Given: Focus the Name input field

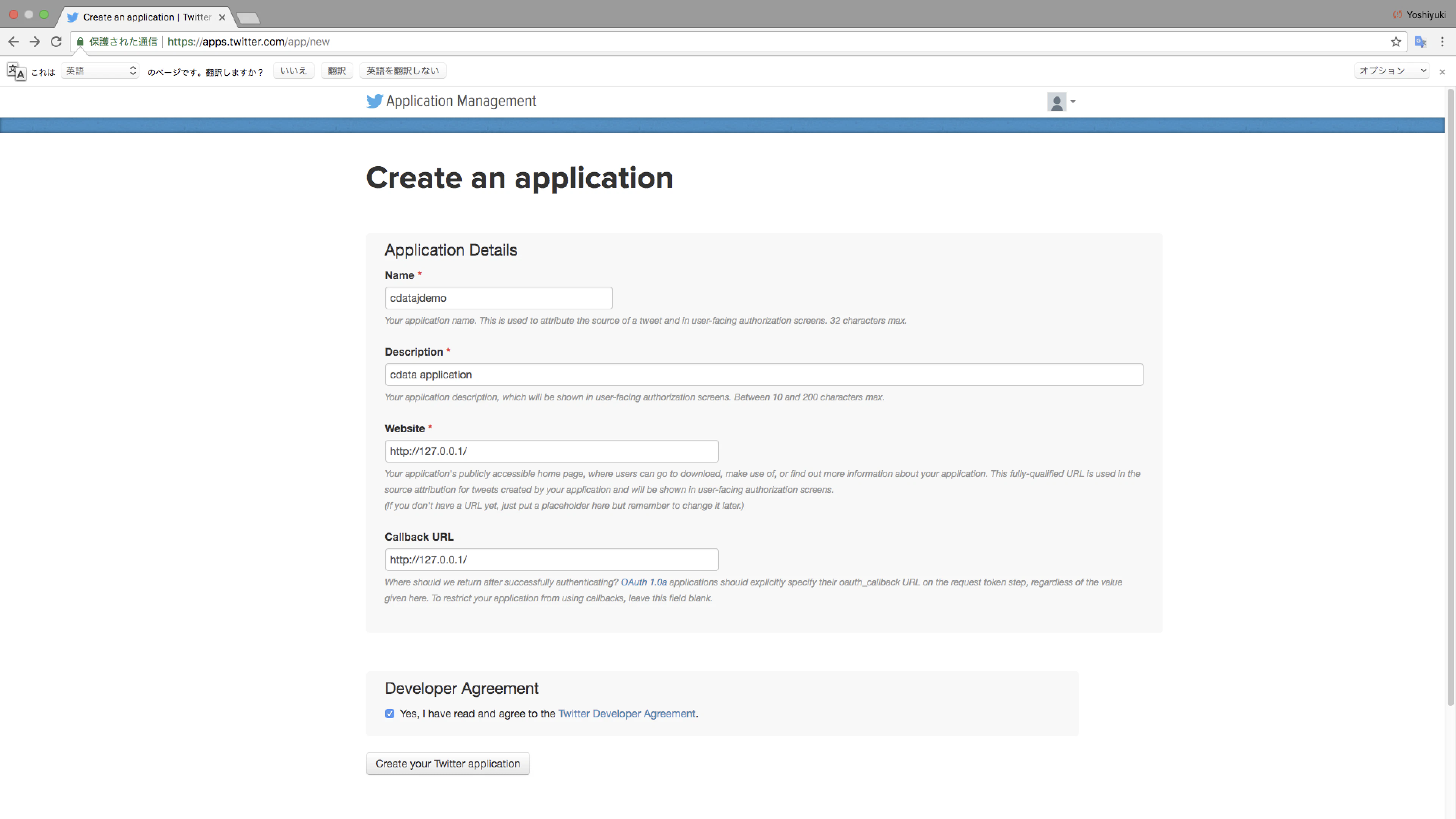Looking at the screenshot, I should tap(499, 298).
